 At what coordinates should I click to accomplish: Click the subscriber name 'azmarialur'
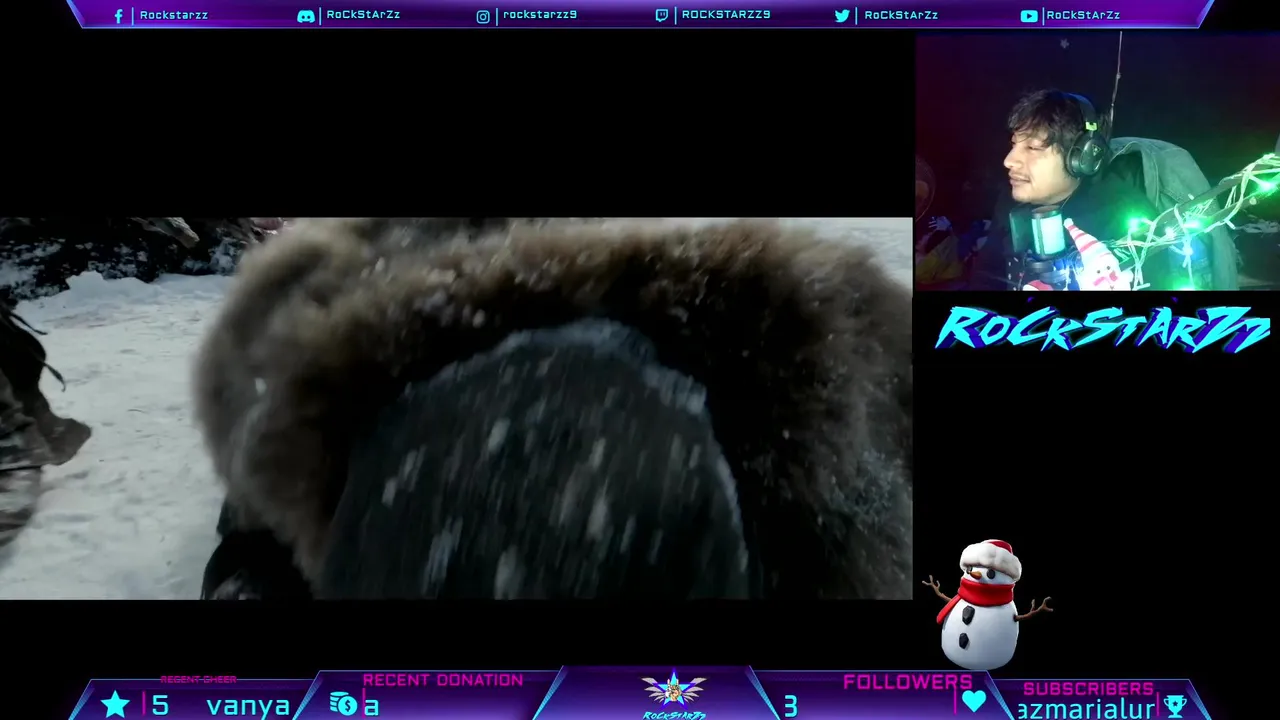(1087, 709)
